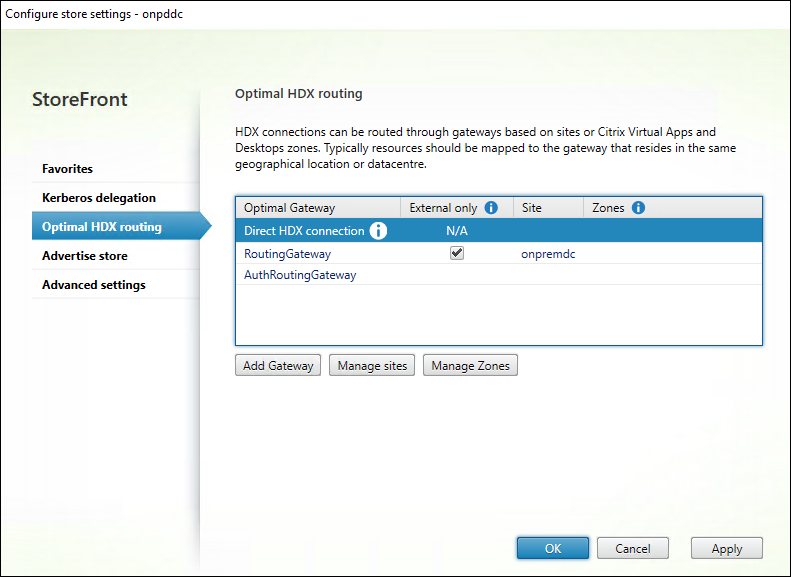Click the Site column header
Screen dimensions: 791x577
click(532, 208)
